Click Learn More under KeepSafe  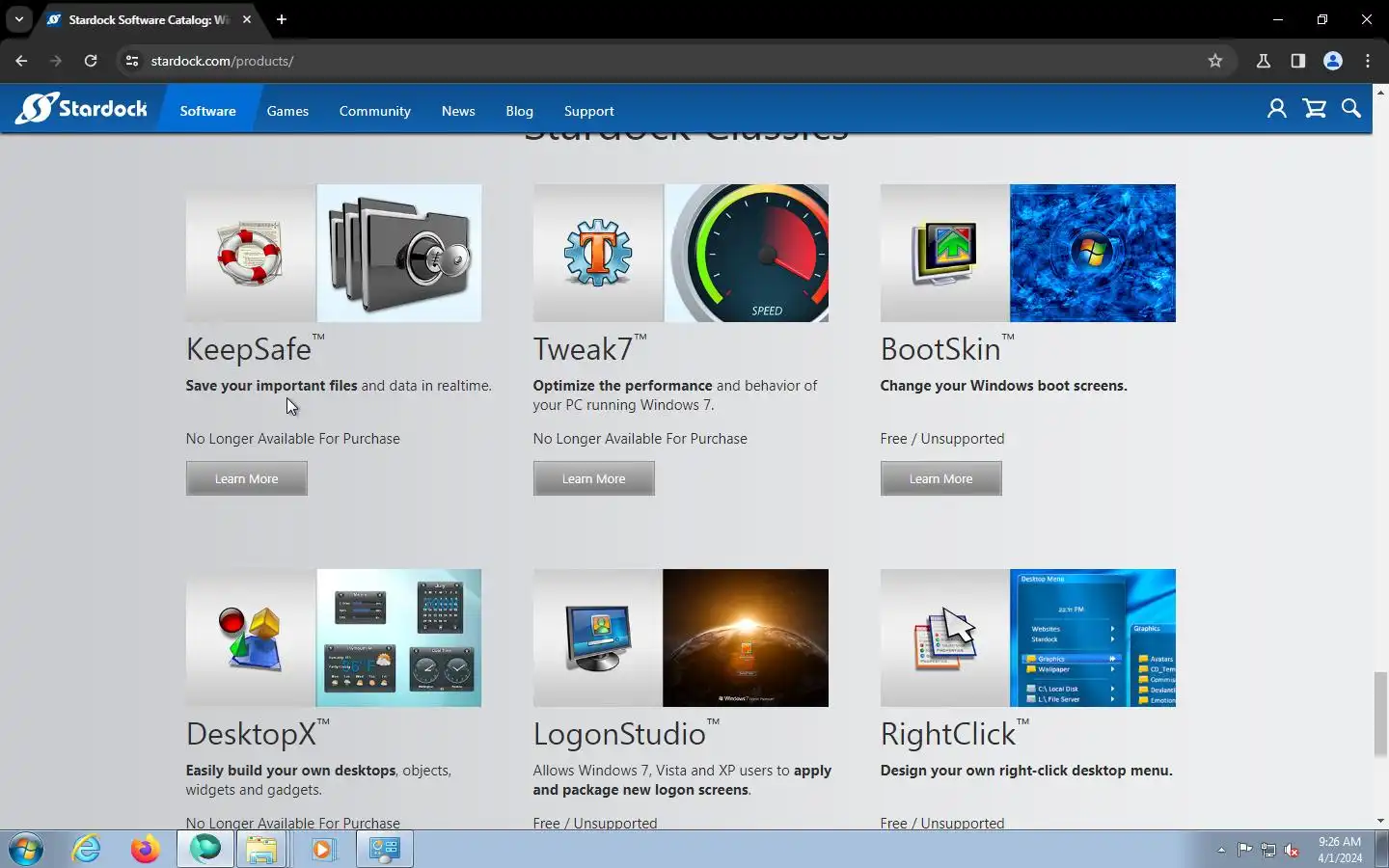tap(247, 478)
